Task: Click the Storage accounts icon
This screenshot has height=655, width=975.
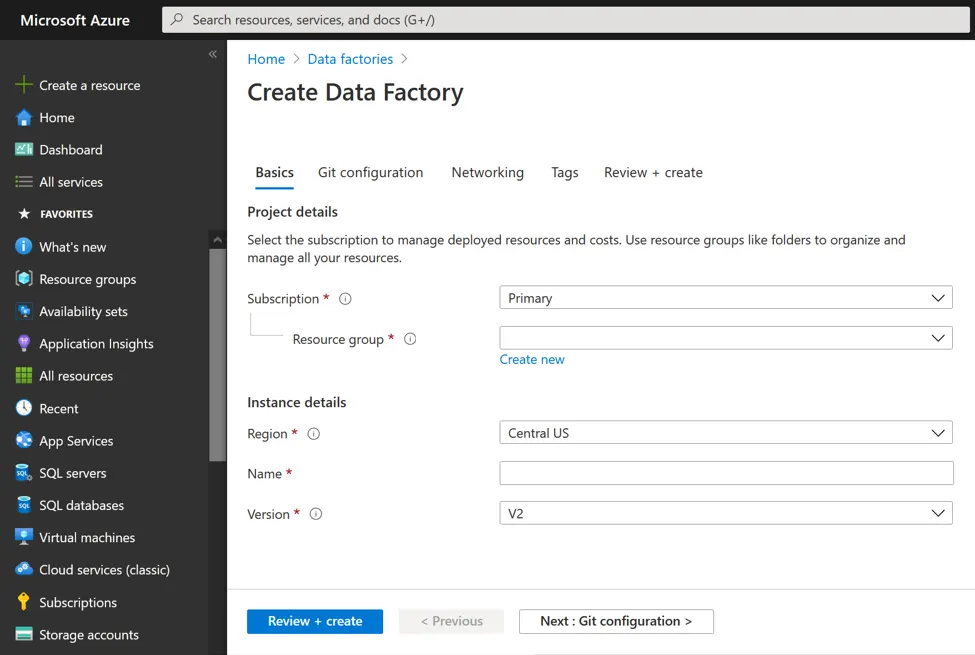Action: coord(24,634)
